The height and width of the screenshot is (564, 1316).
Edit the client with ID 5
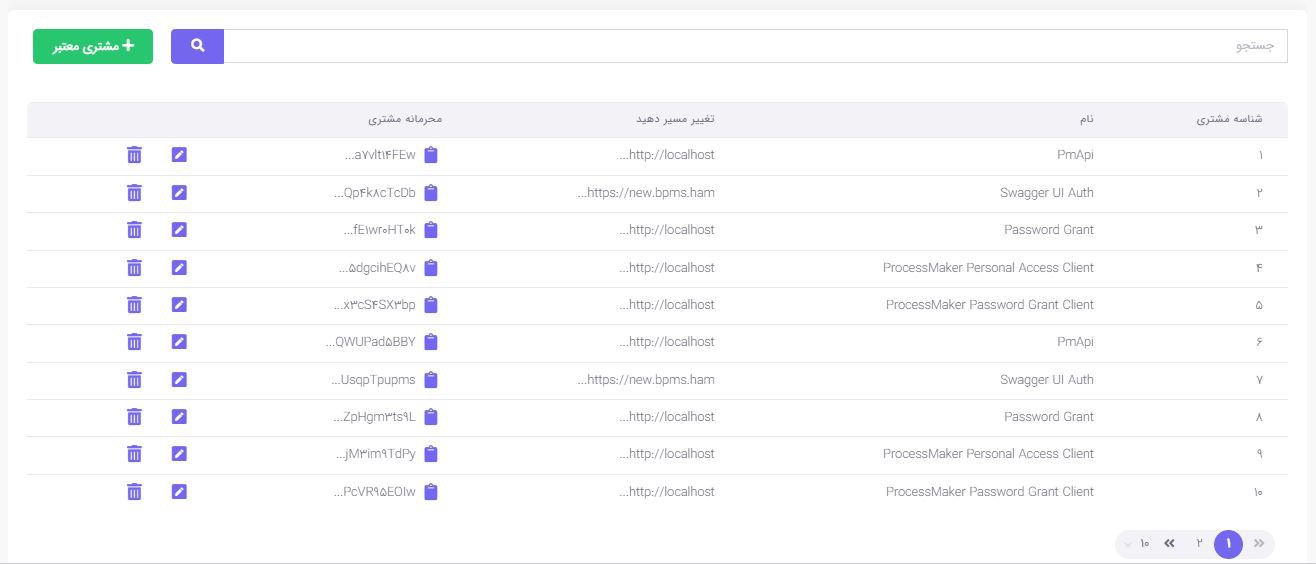[179, 305]
